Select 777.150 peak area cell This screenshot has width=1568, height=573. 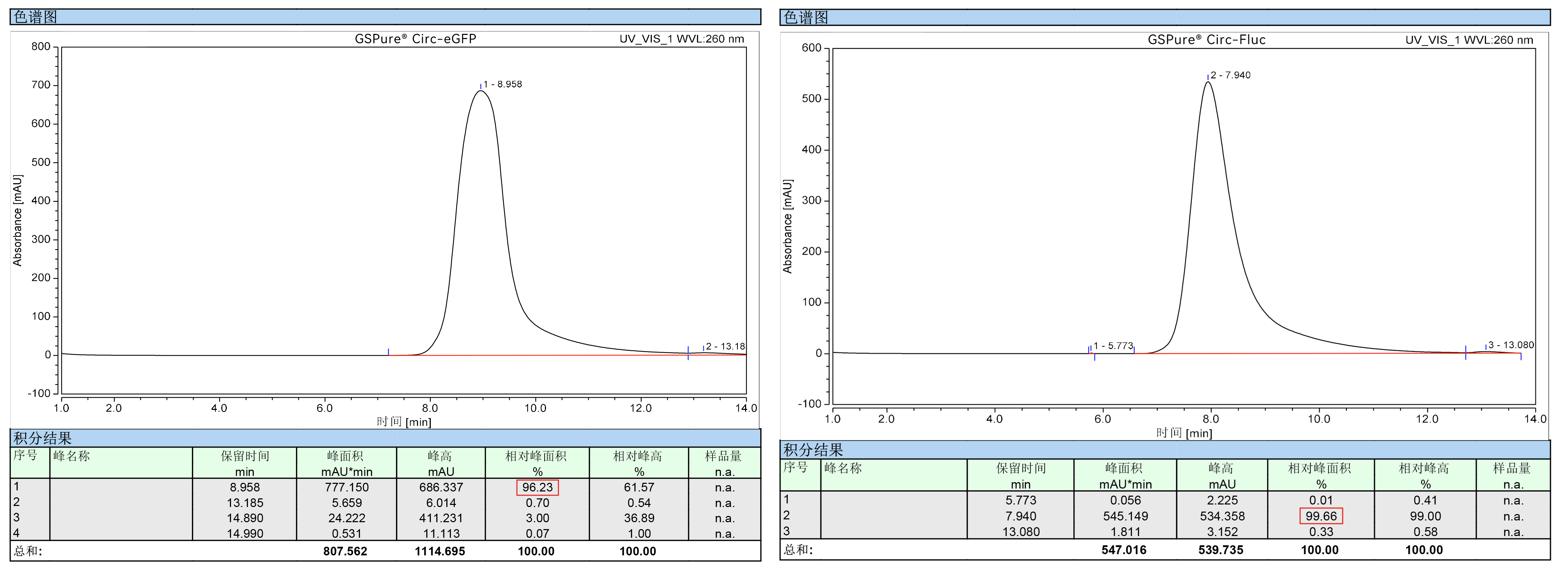(346, 487)
